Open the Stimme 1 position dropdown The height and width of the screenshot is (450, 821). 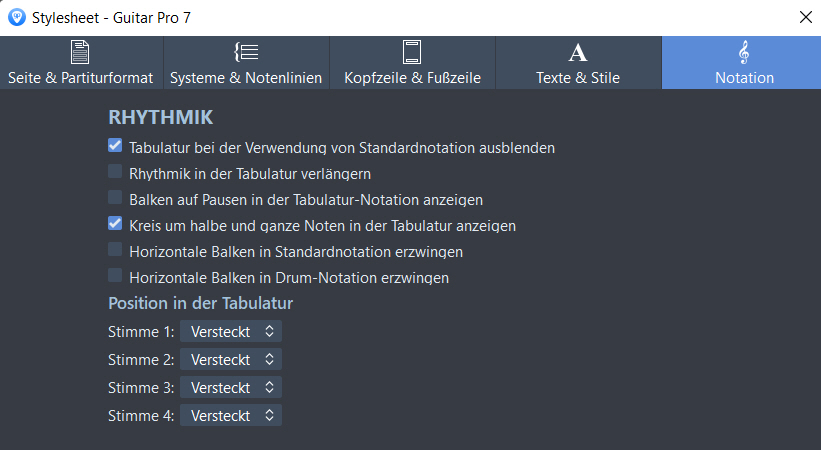[x=231, y=331]
